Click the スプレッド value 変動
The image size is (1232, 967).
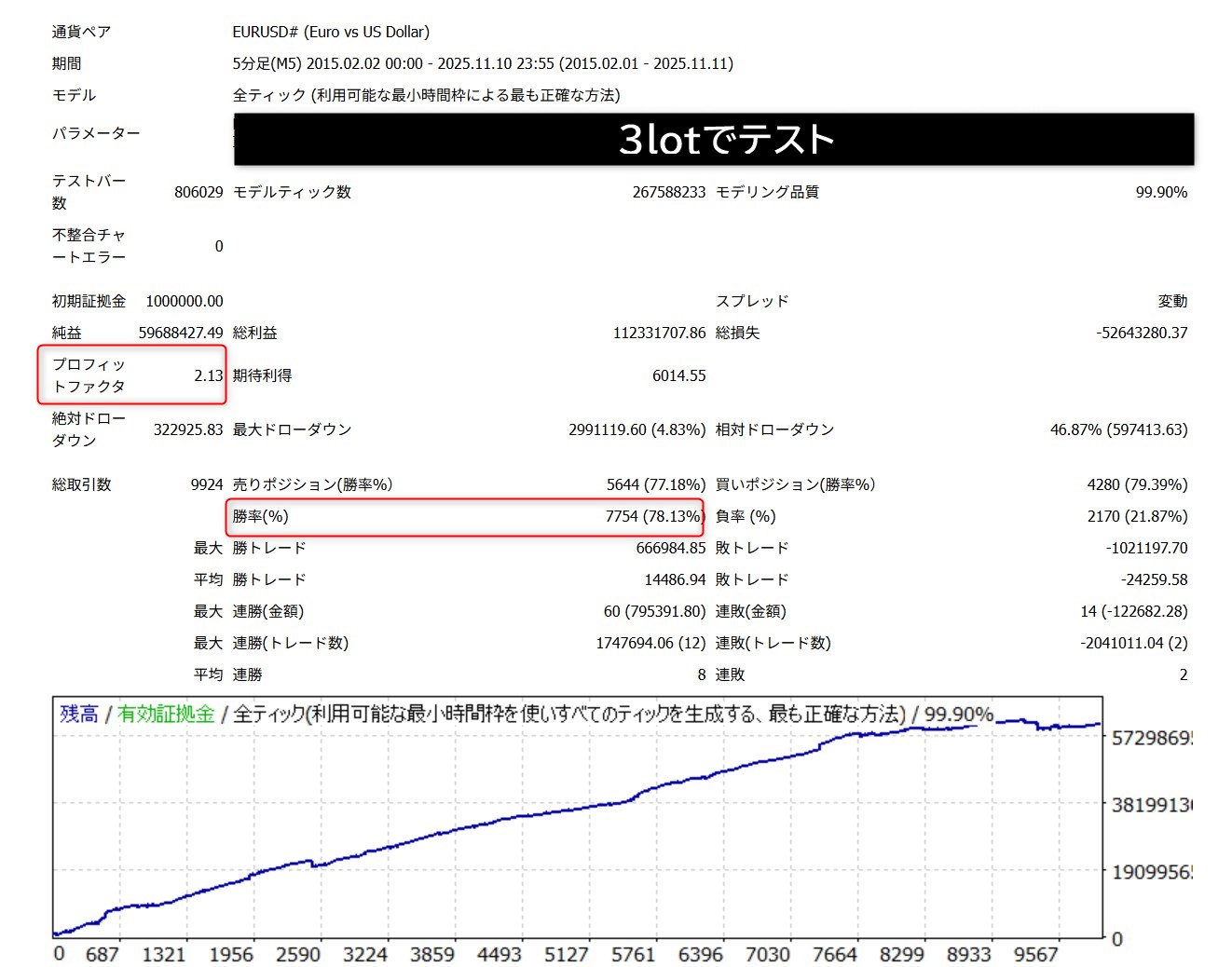pos(1172,301)
